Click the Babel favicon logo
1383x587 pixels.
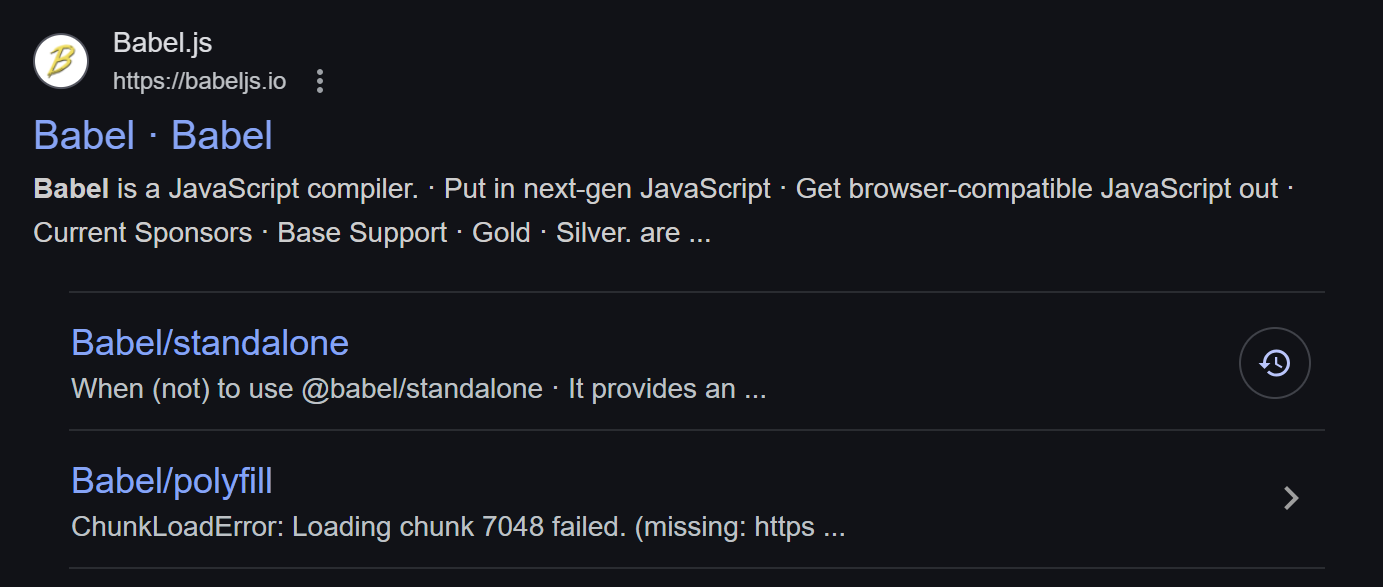point(61,61)
